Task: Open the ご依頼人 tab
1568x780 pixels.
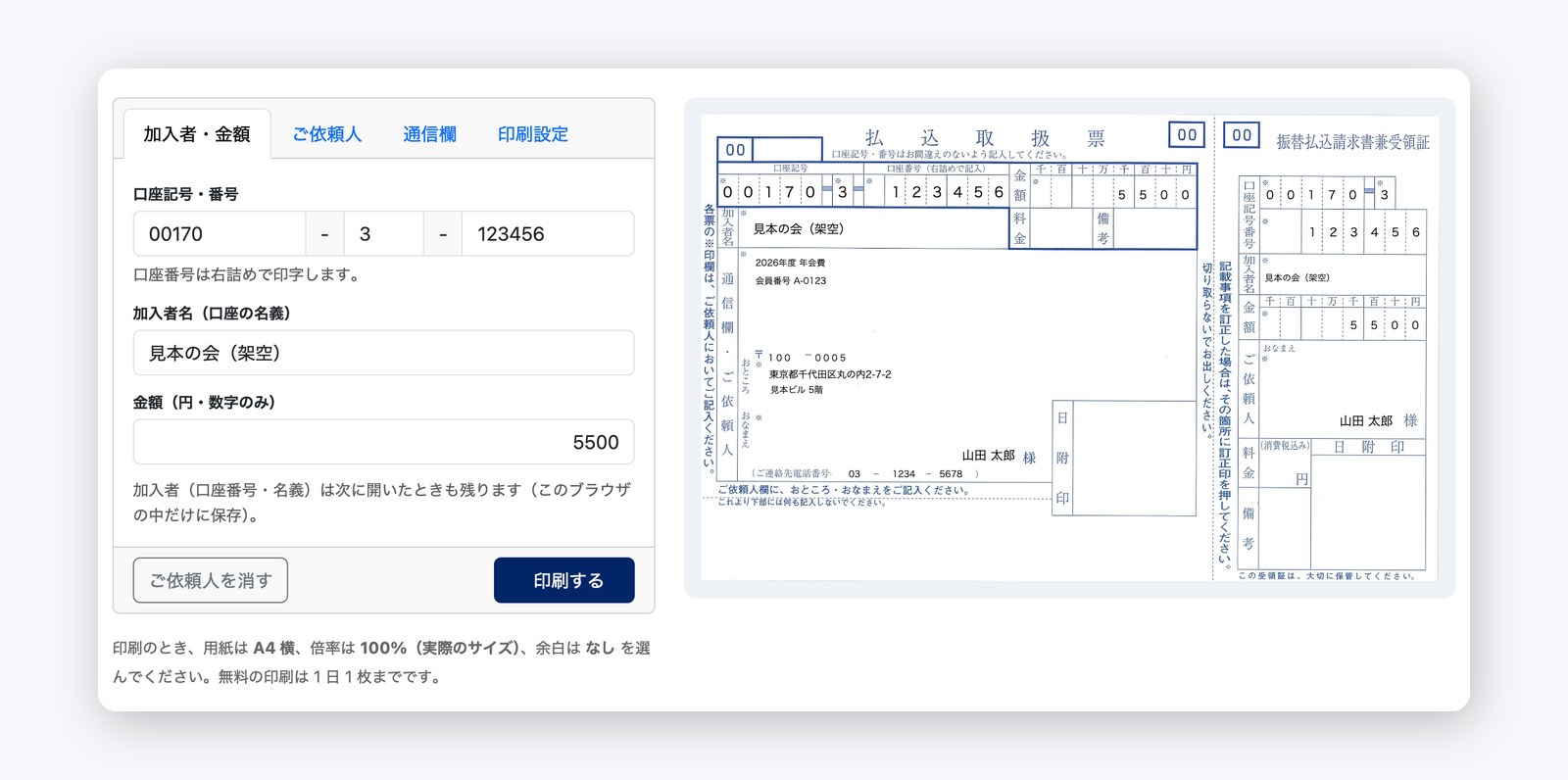Action: 327,134
